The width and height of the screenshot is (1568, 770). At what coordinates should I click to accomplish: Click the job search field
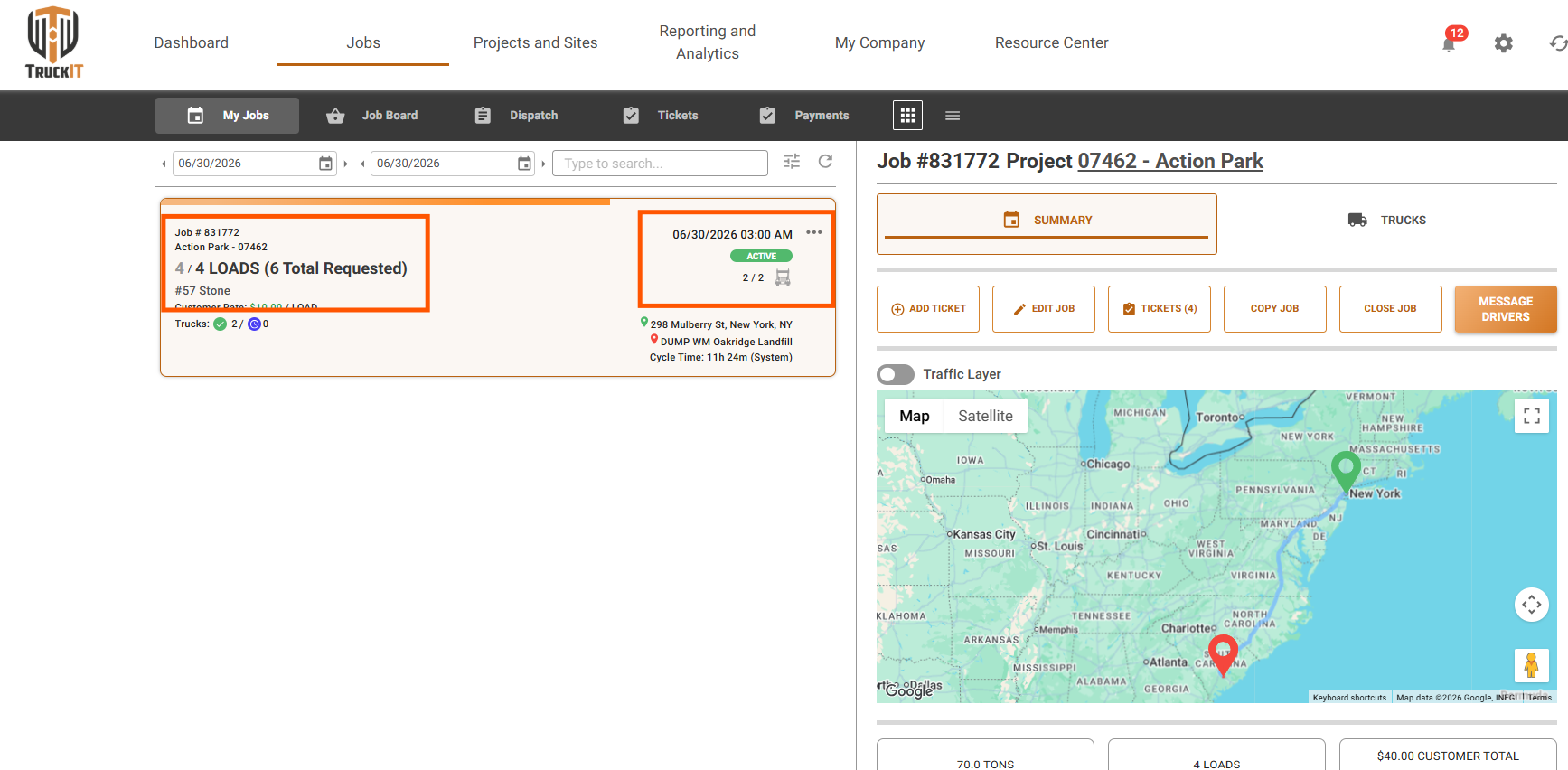660,164
